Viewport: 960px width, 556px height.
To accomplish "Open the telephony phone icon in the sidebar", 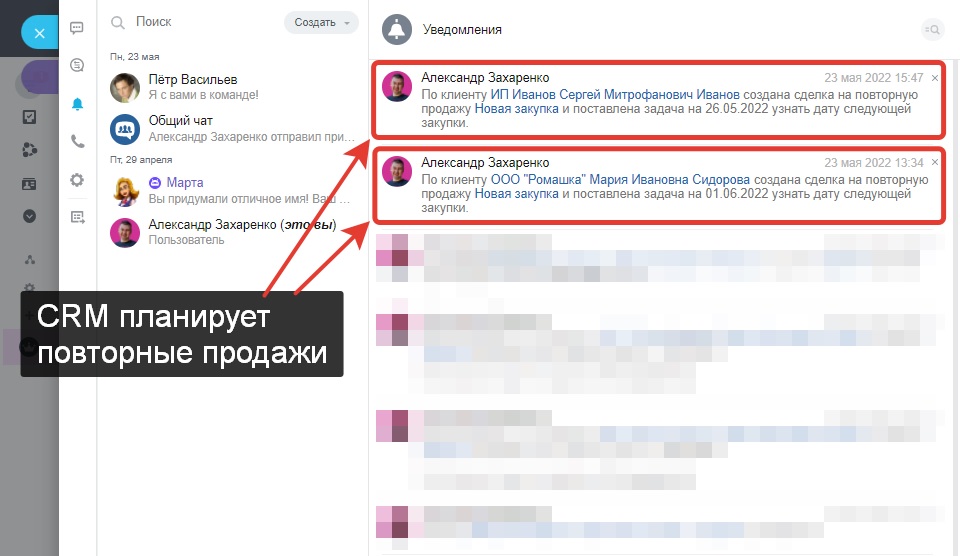I will 77,141.
